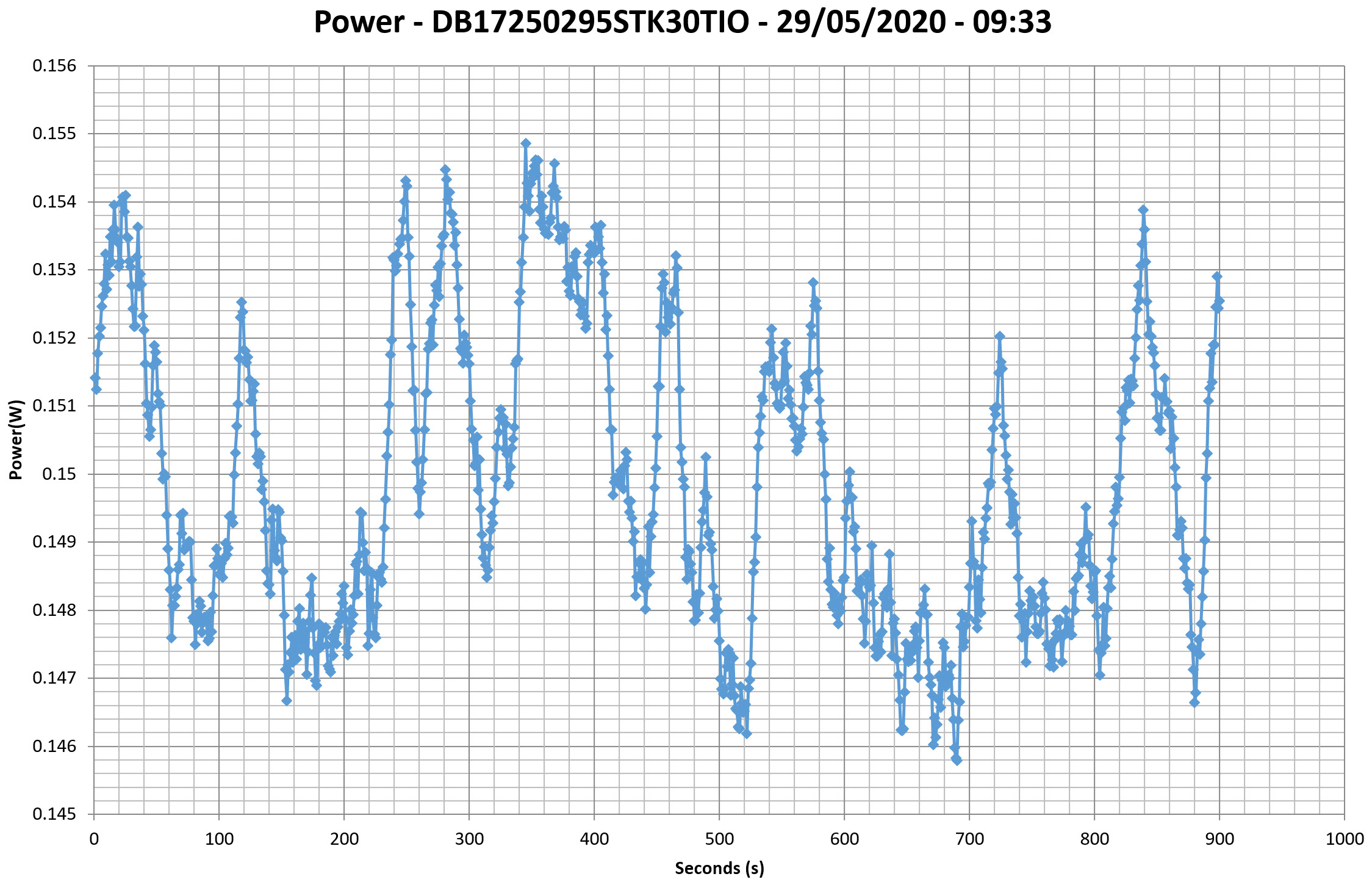Click the 500 x-axis label
The height and width of the screenshot is (882, 1372).
coord(719,839)
